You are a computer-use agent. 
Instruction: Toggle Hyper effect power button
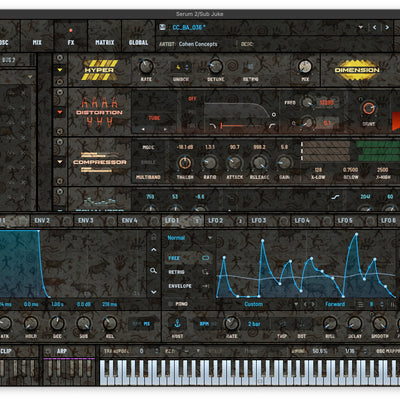click(60, 58)
